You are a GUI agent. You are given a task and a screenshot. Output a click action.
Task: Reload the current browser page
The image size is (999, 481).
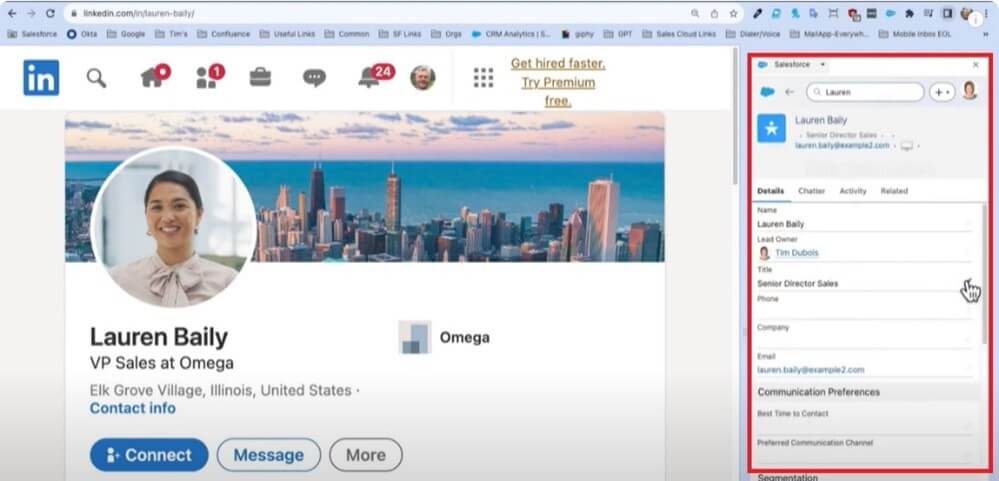pos(50,13)
